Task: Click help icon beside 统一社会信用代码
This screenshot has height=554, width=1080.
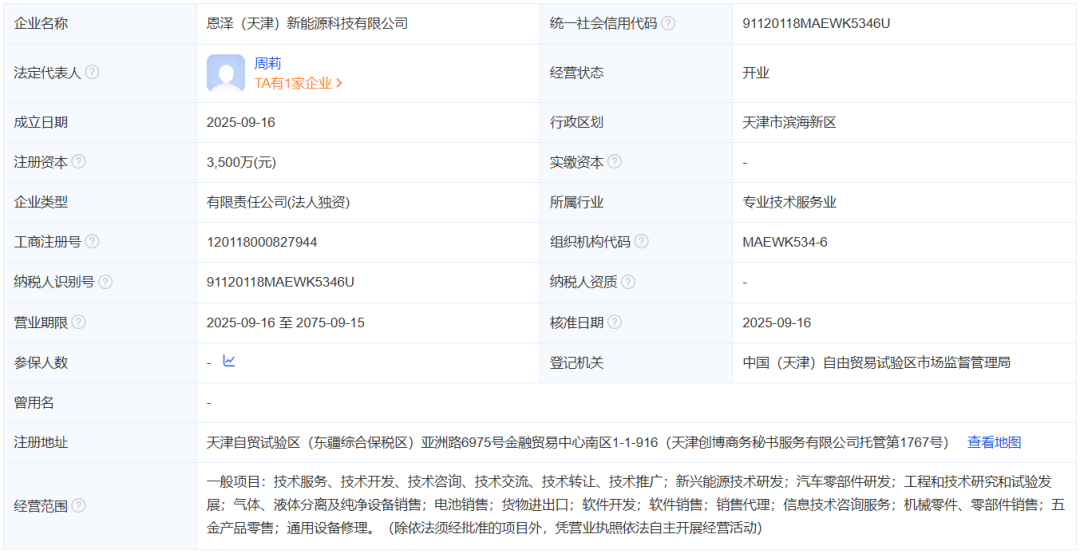Action: point(668,23)
